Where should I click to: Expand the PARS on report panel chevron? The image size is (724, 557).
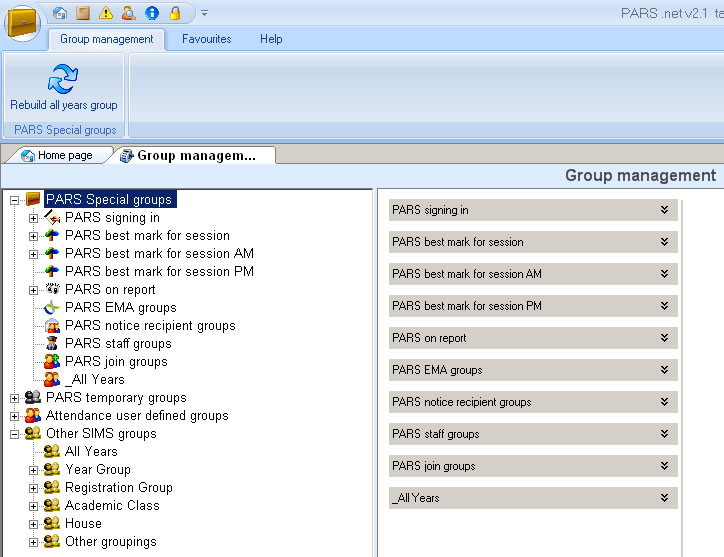(664, 338)
